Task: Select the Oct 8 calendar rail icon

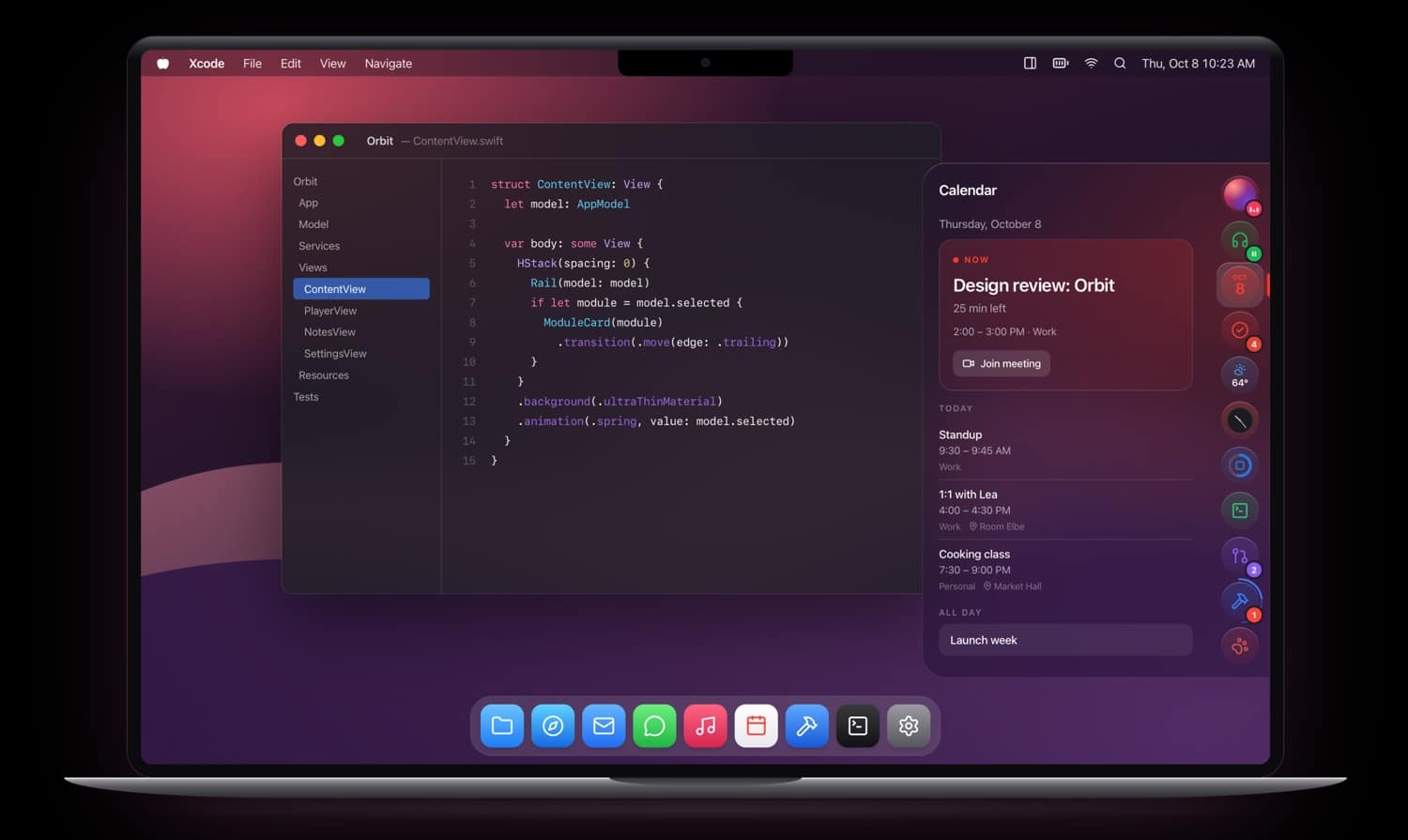Action: pos(1239,285)
